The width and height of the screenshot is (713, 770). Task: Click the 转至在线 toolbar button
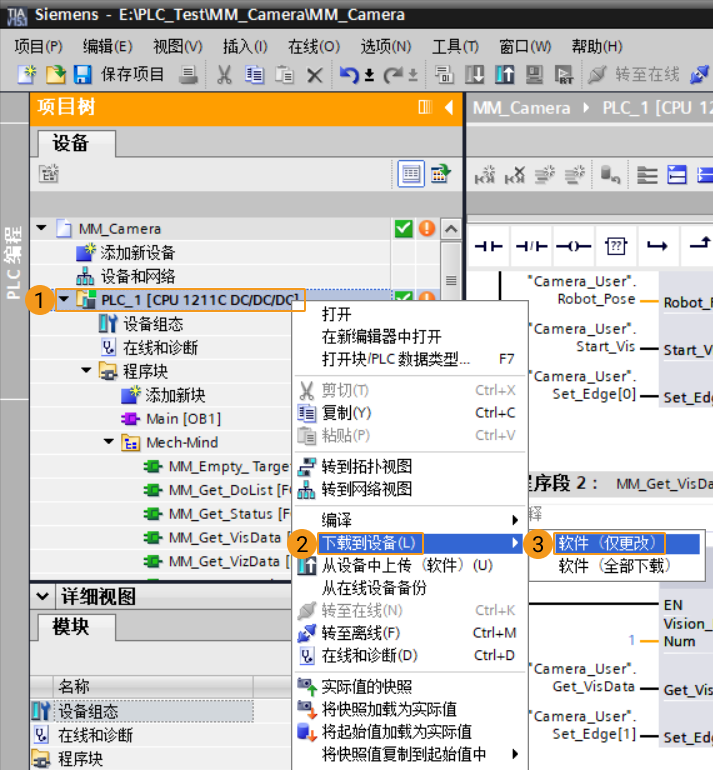(633, 75)
